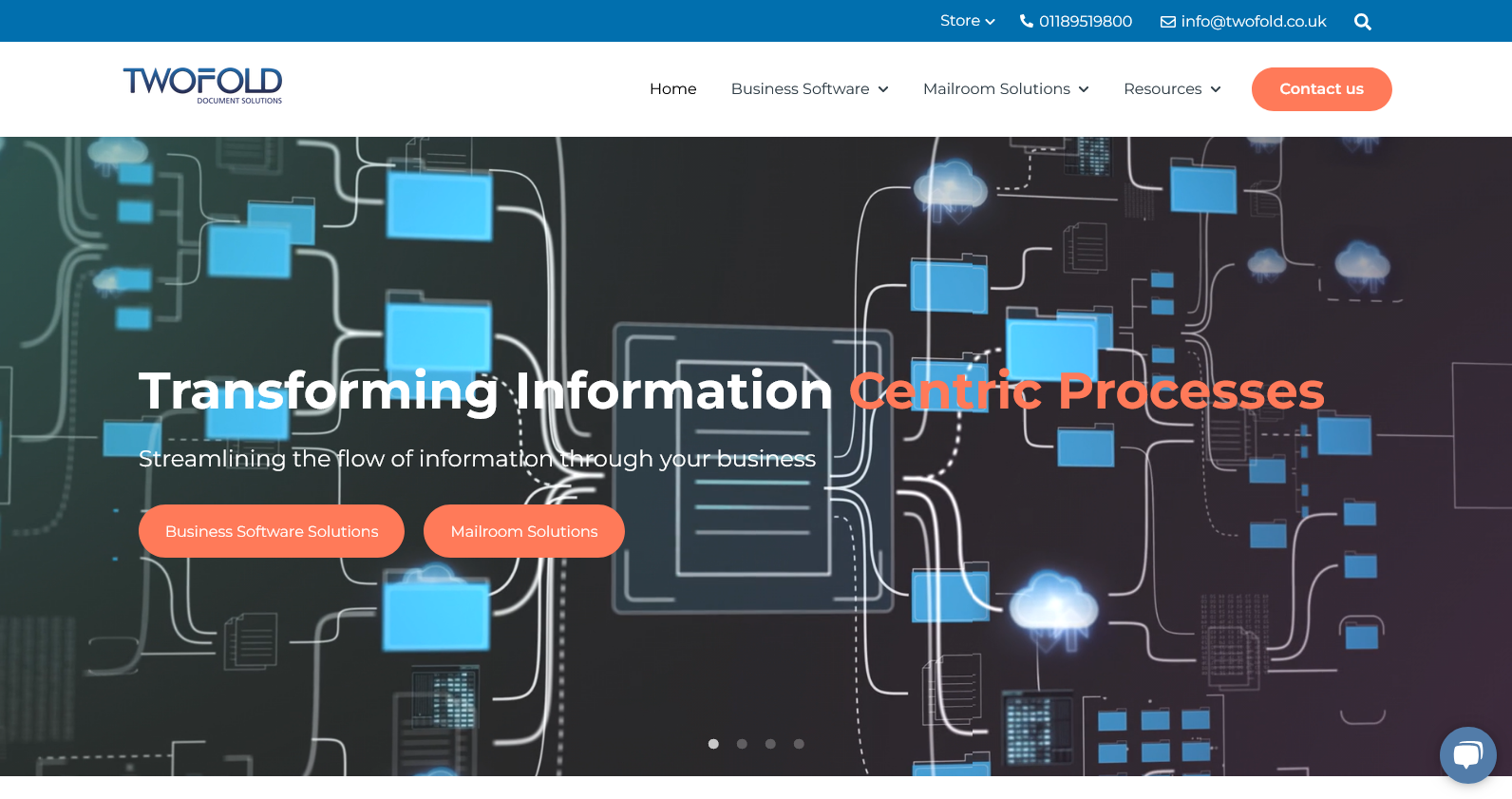Select the first carousel slide dot
Screen dimensions: 1512x799
[713, 744]
